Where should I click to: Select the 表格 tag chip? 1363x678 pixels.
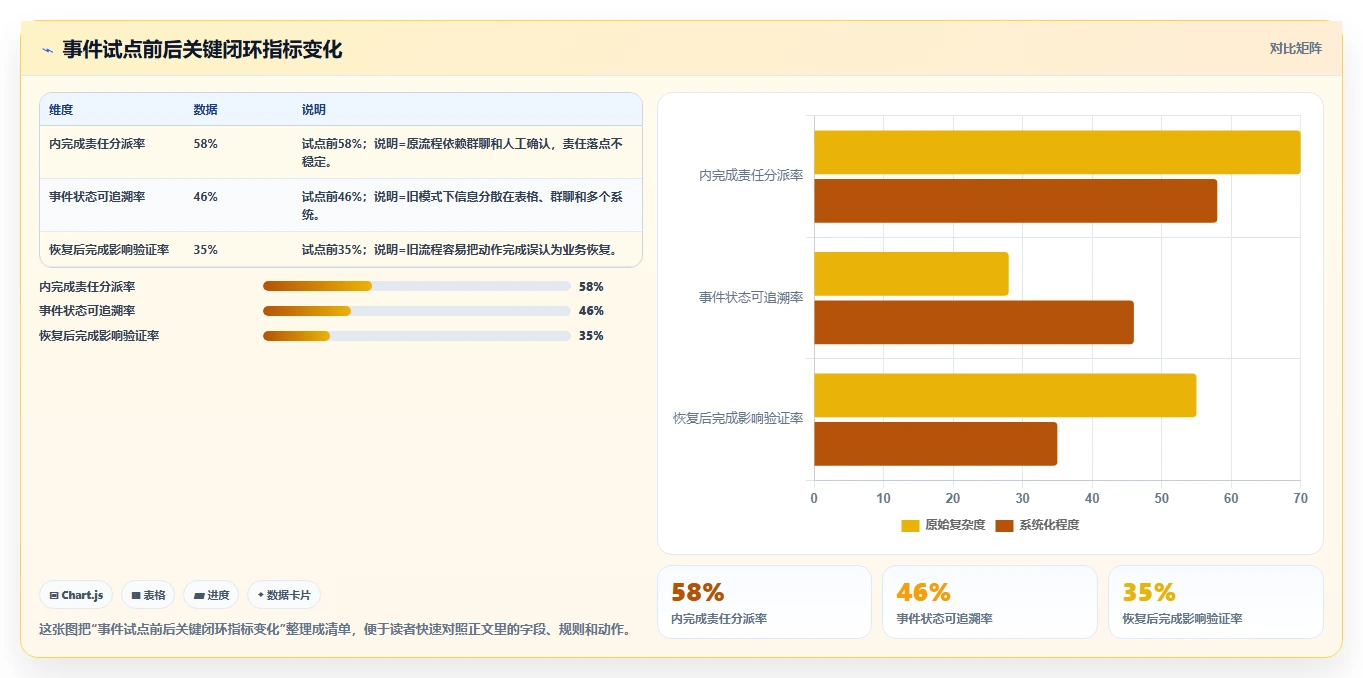pyautogui.click(x=148, y=595)
